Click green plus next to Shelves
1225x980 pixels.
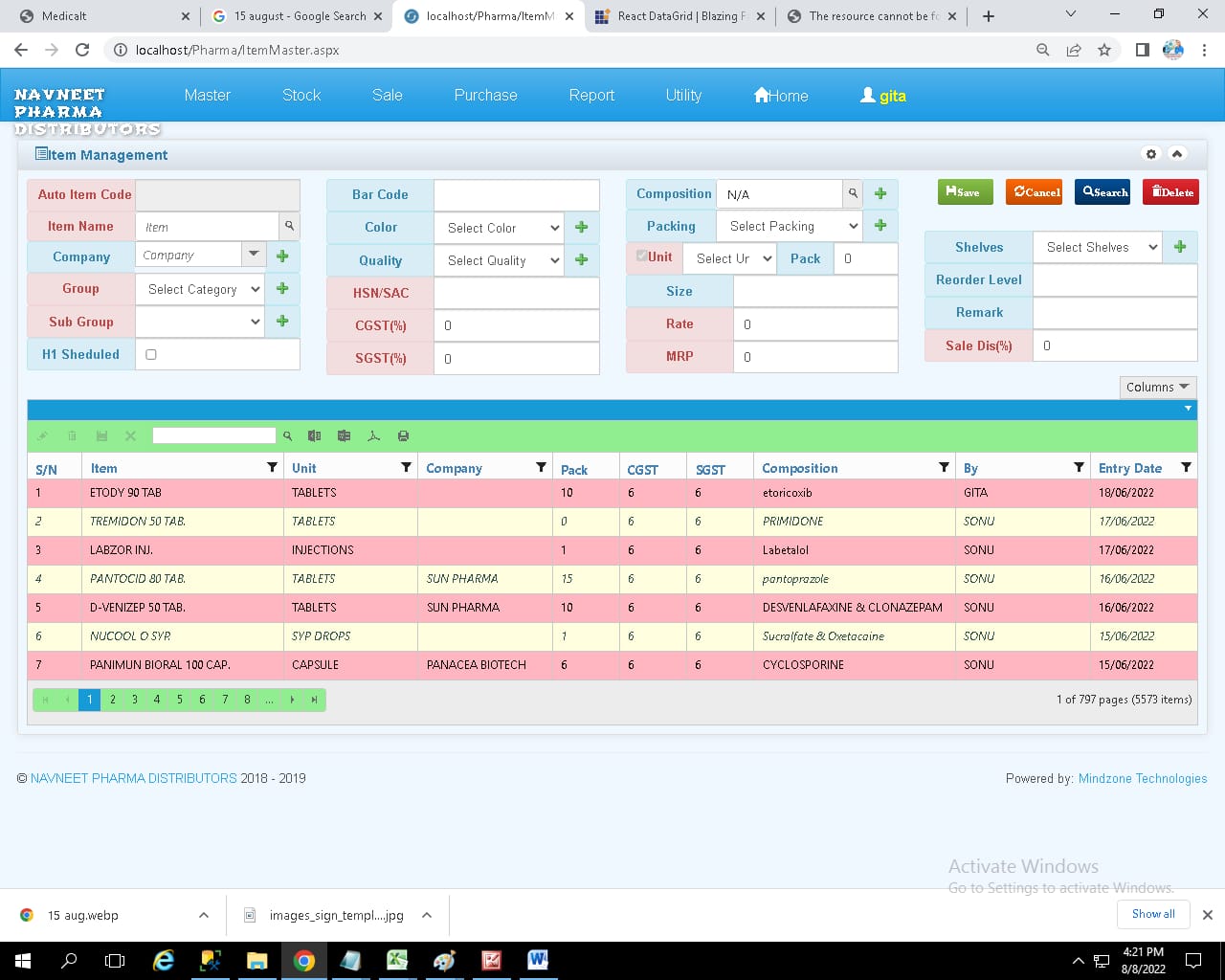pyautogui.click(x=1180, y=247)
